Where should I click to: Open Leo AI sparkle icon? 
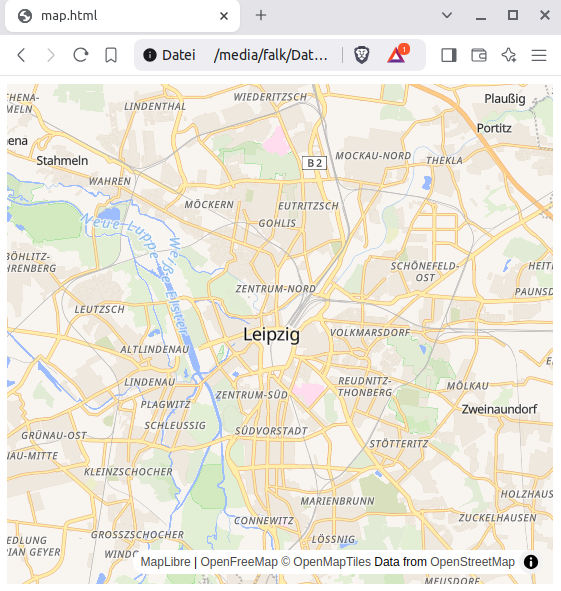pos(509,55)
